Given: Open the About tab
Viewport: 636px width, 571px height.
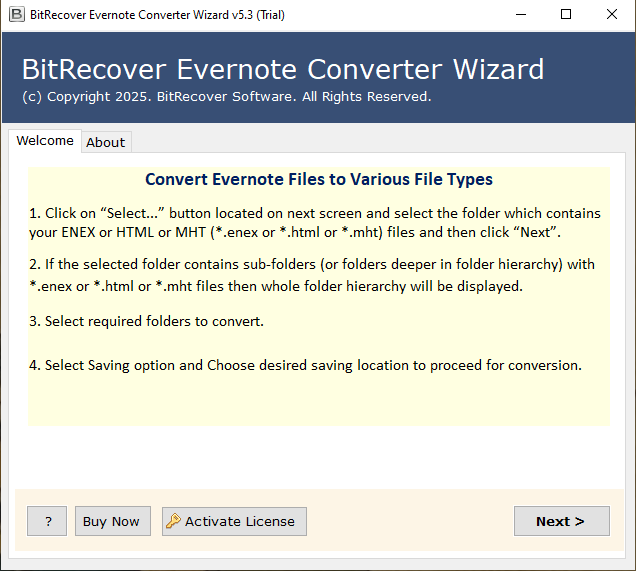Looking at the screenshot, I should tap(105, 142).
